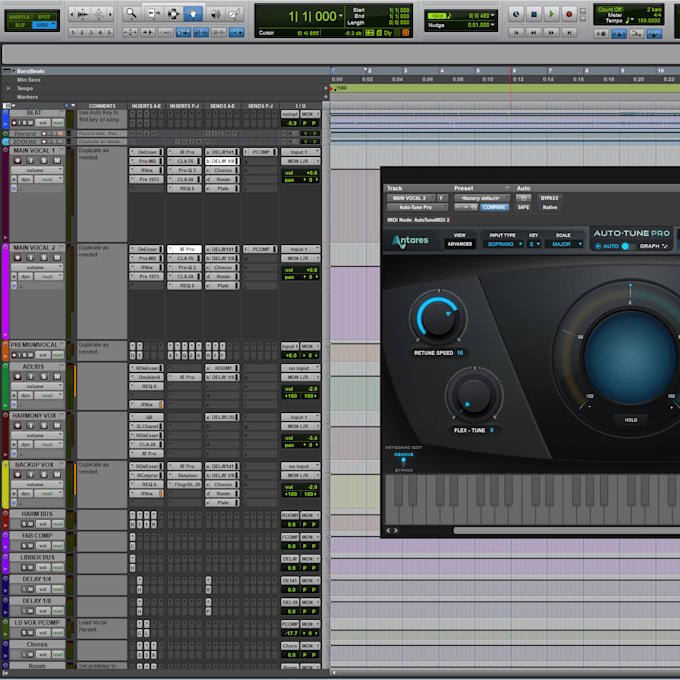Click the I/O column header
Image resolution: width=680 pixels, height=680 pixels.
tap(300, 106)
